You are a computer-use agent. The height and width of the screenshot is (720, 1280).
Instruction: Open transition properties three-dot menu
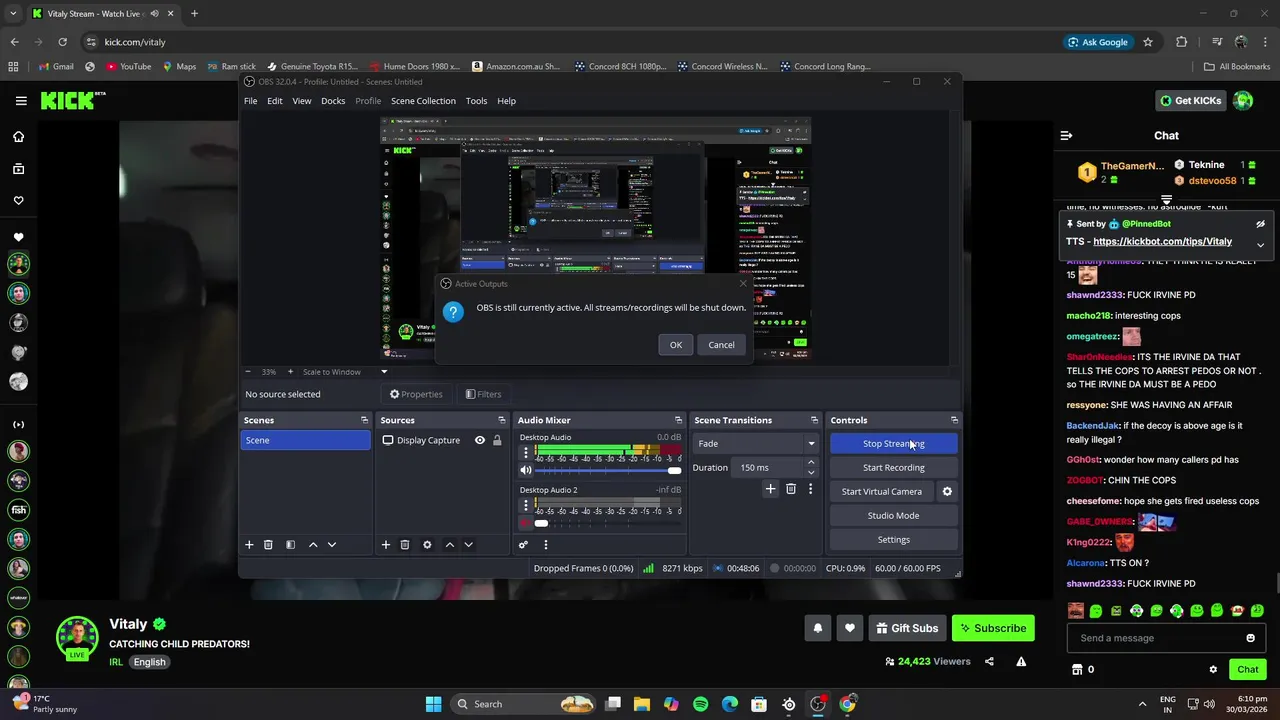tap(810, 489)
